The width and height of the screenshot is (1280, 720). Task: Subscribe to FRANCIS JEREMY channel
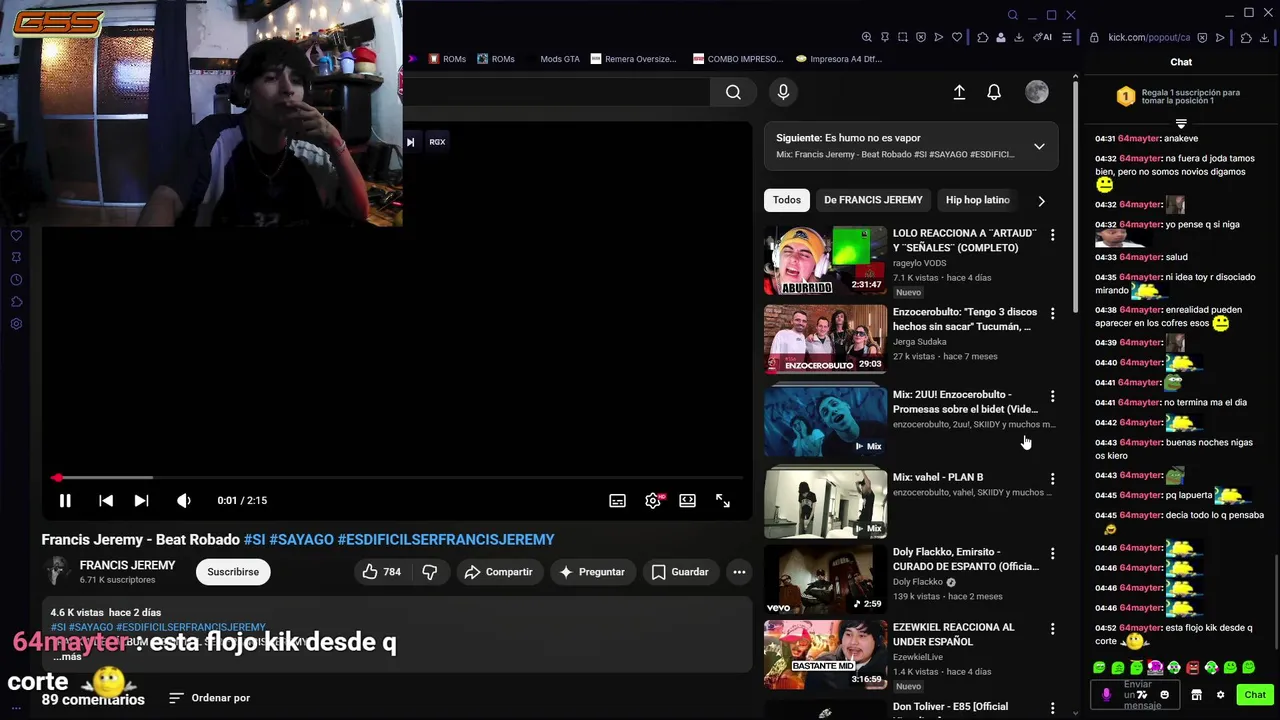(x=233, y=572)
